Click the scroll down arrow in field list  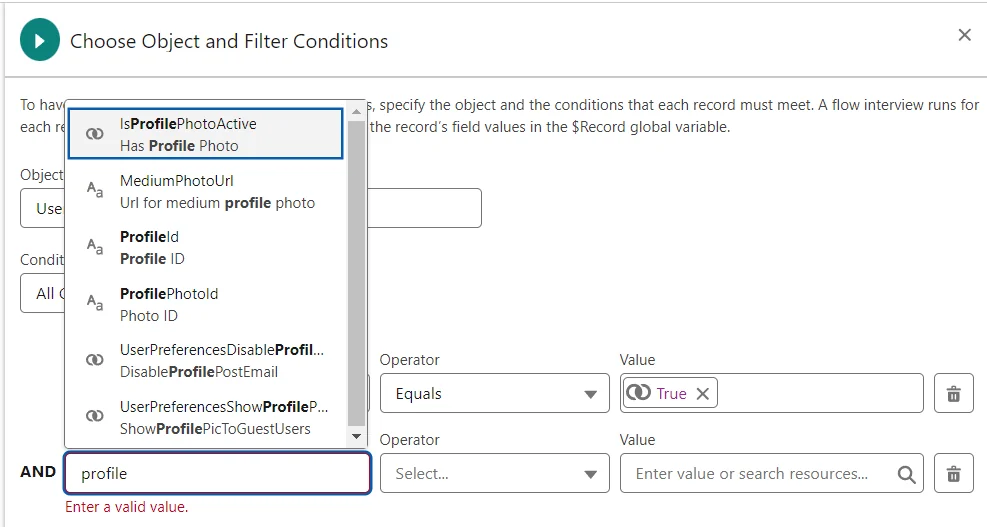pos(356,436)
